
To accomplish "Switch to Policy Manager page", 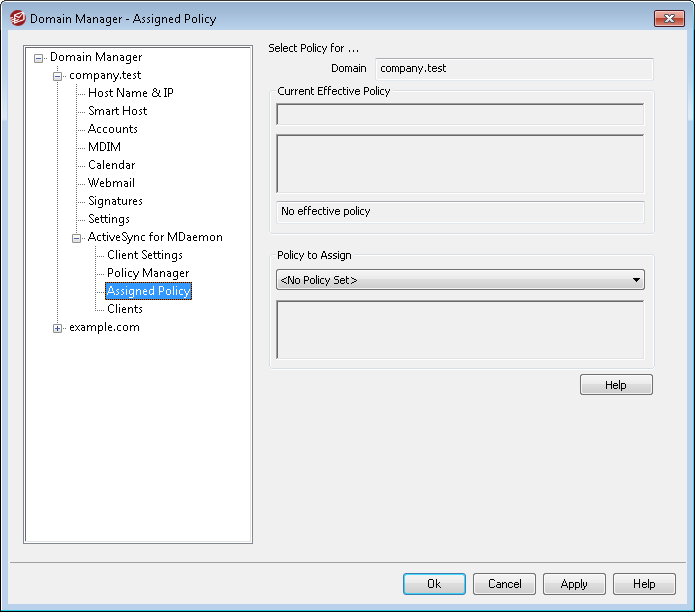I will pyautogui.click(x=148, y=273).
